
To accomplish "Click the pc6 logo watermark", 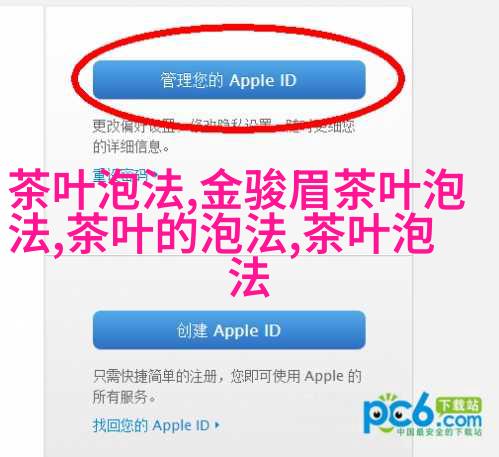I will (x=422, y=414).
